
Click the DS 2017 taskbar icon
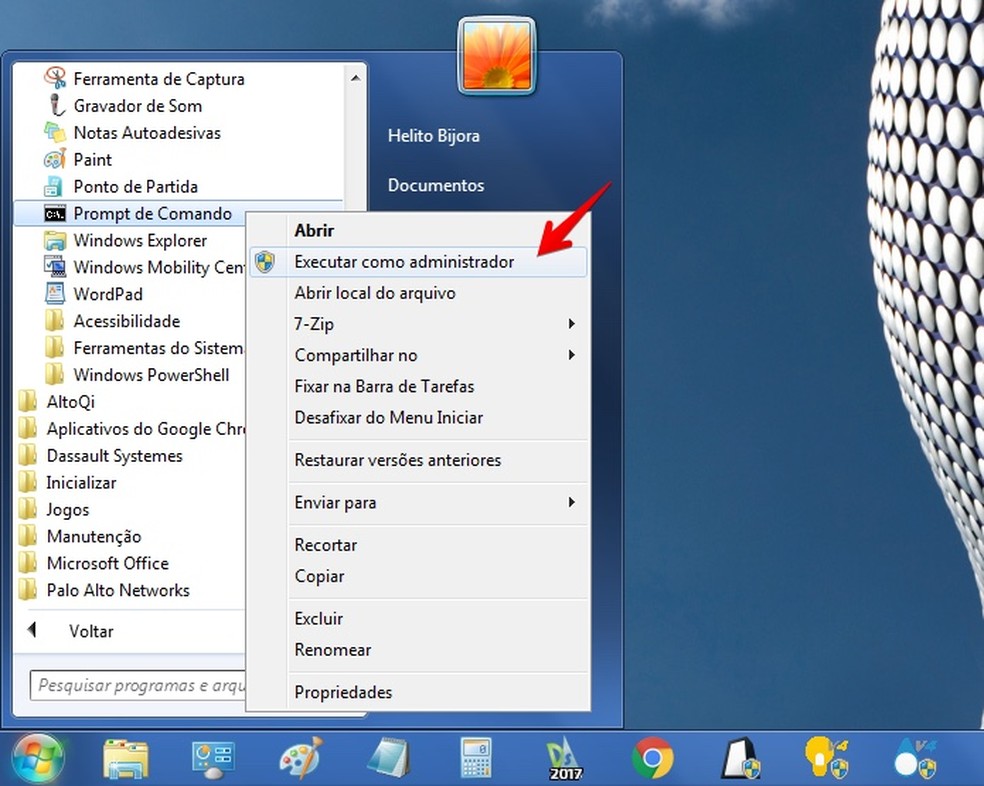[x=564, y=759]
